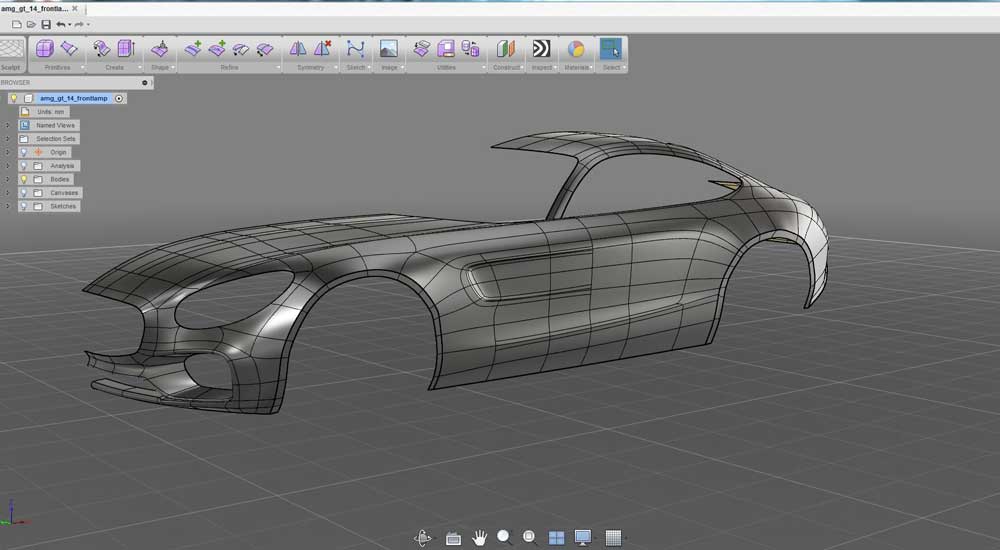Select the amg_gt_14_frontlamp root component
Screen dimensions: 1000x550
74,98
